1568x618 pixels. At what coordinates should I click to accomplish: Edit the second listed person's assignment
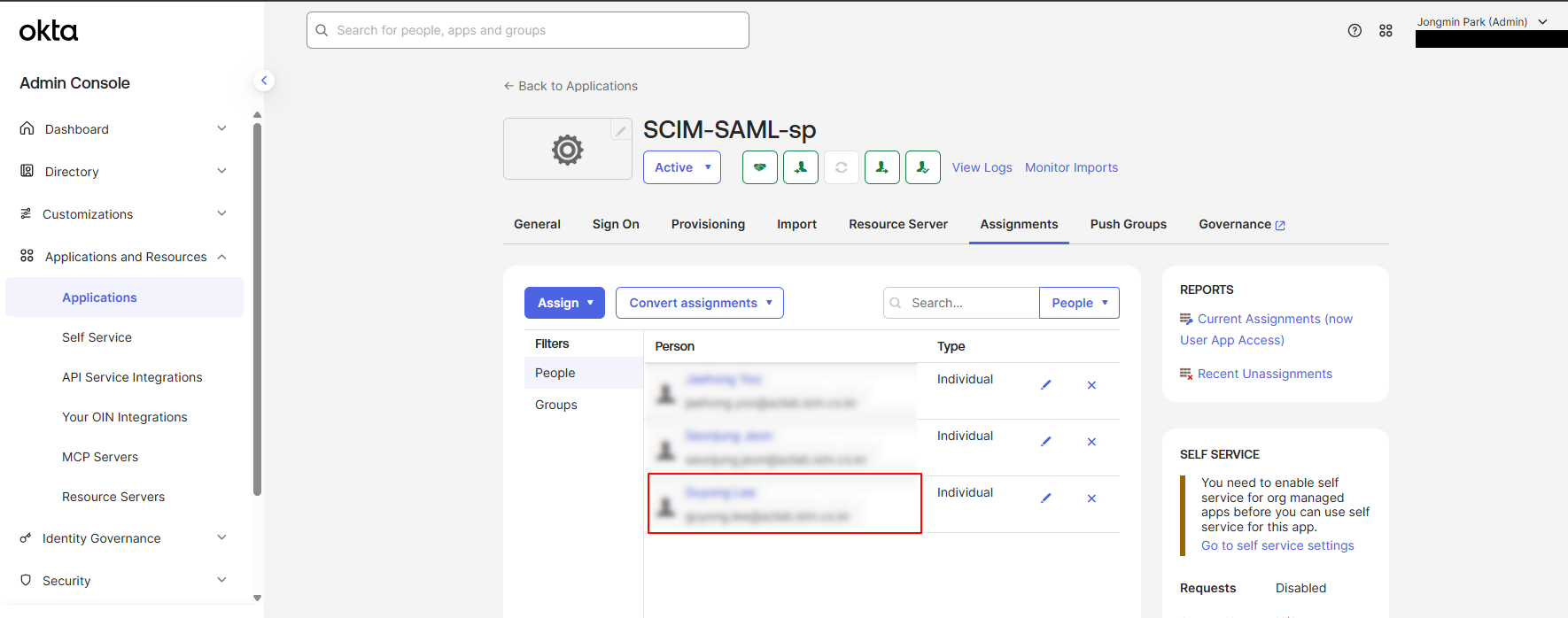click(x=1046, y=442)
